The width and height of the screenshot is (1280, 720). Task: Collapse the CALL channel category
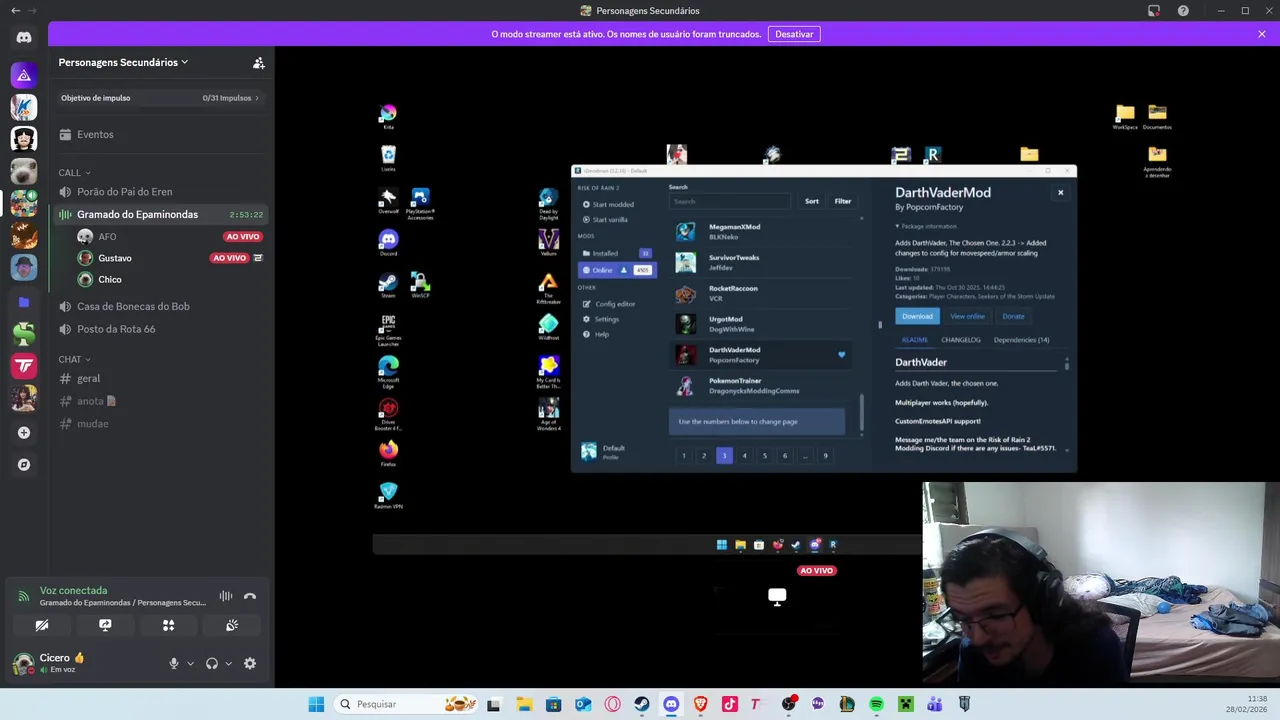coord(74,173)
